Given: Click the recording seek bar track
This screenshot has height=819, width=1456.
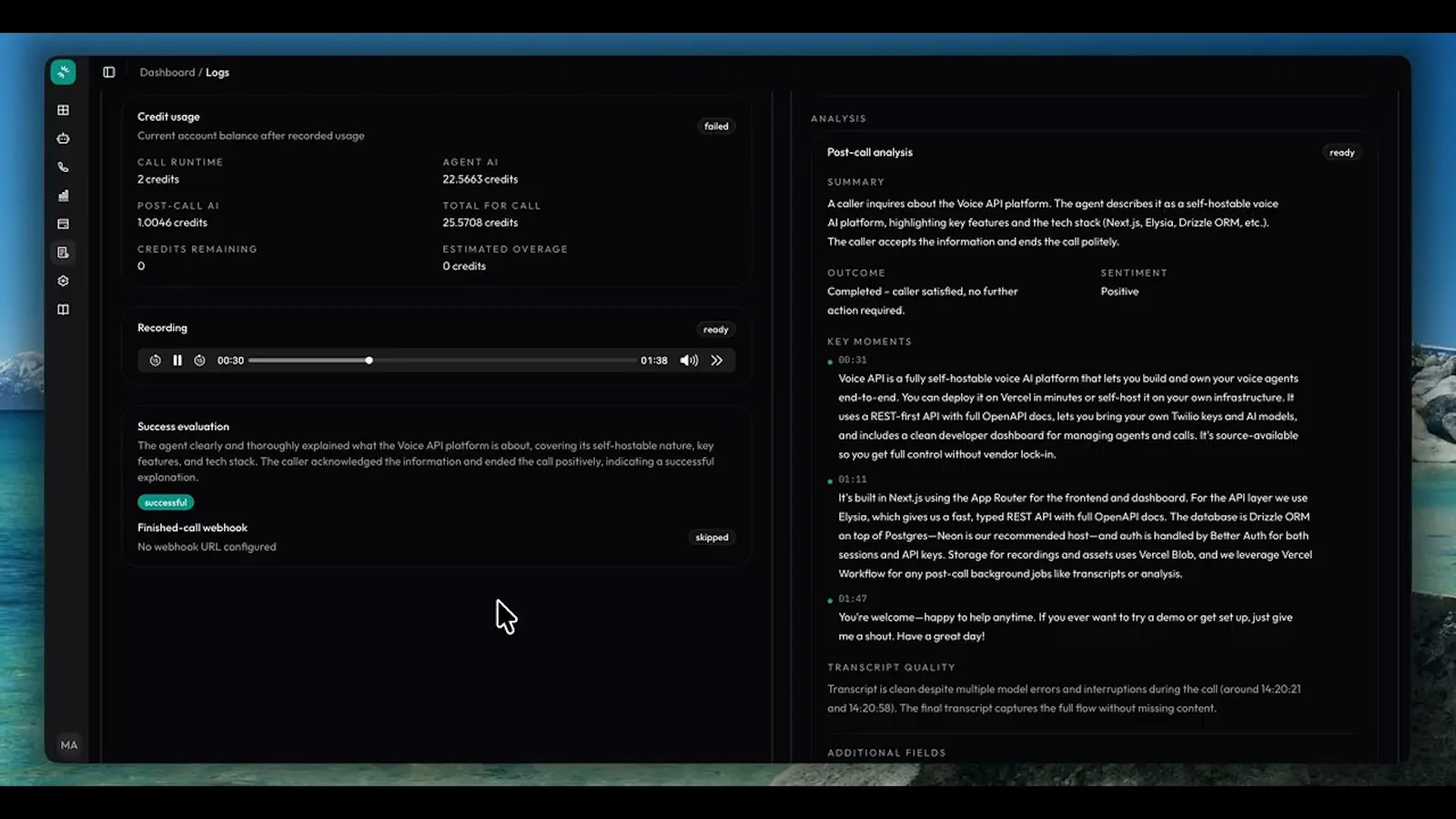Looking at the screenshot, I should 442,360.
